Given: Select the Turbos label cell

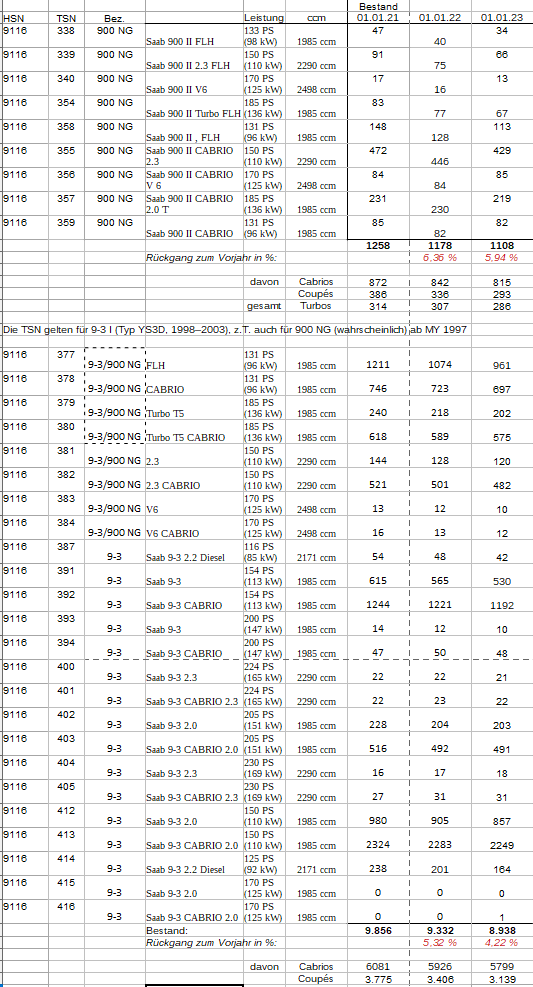Looking at the screenshot, I should (x=316, y=306).
